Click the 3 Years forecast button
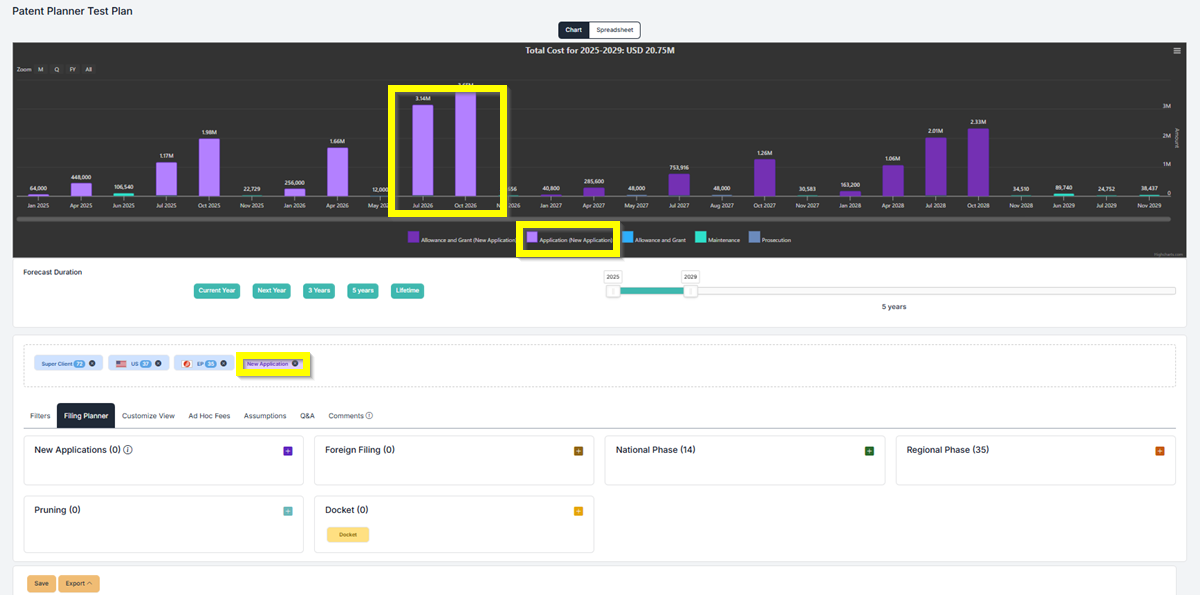The image size is (1200, 595). 319,291
